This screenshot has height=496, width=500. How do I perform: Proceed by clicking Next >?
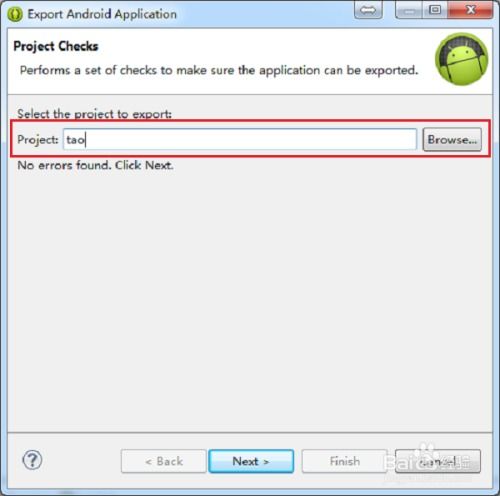click(251, 461)
